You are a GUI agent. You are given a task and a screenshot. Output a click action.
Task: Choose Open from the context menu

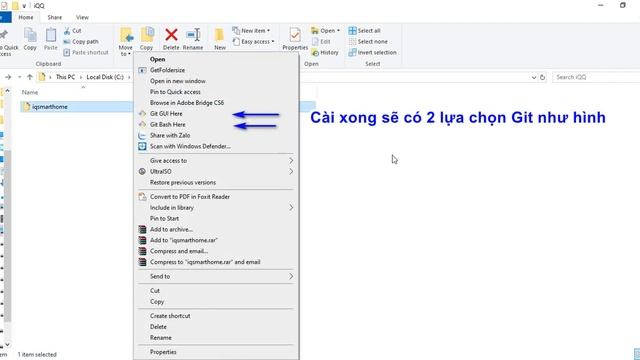pos(217,59)
